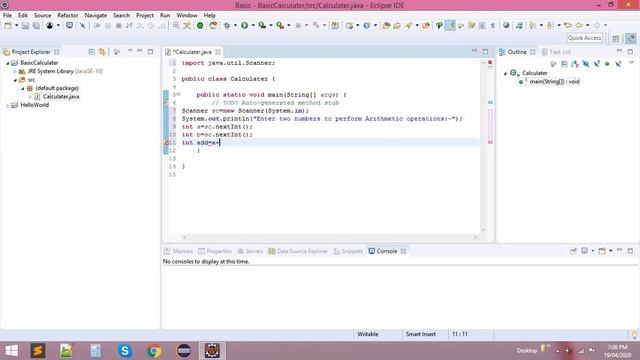Select Calculater.java in Project Explorer
The height and width of the screenshot is (360, 640).
tap(61, 97)
